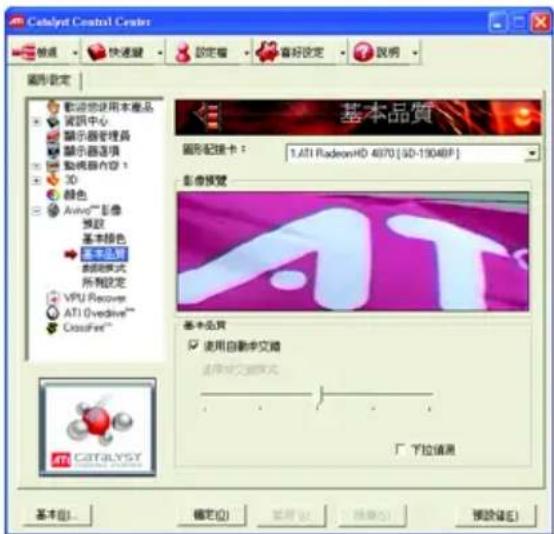This screenshot has height=534, width=554.
Task: Collapse the Avivo Video tree node
Action: coord(36,211)
